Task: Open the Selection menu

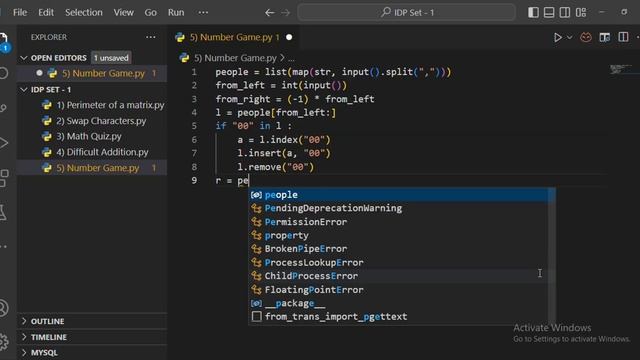Action: click(84, 12)
